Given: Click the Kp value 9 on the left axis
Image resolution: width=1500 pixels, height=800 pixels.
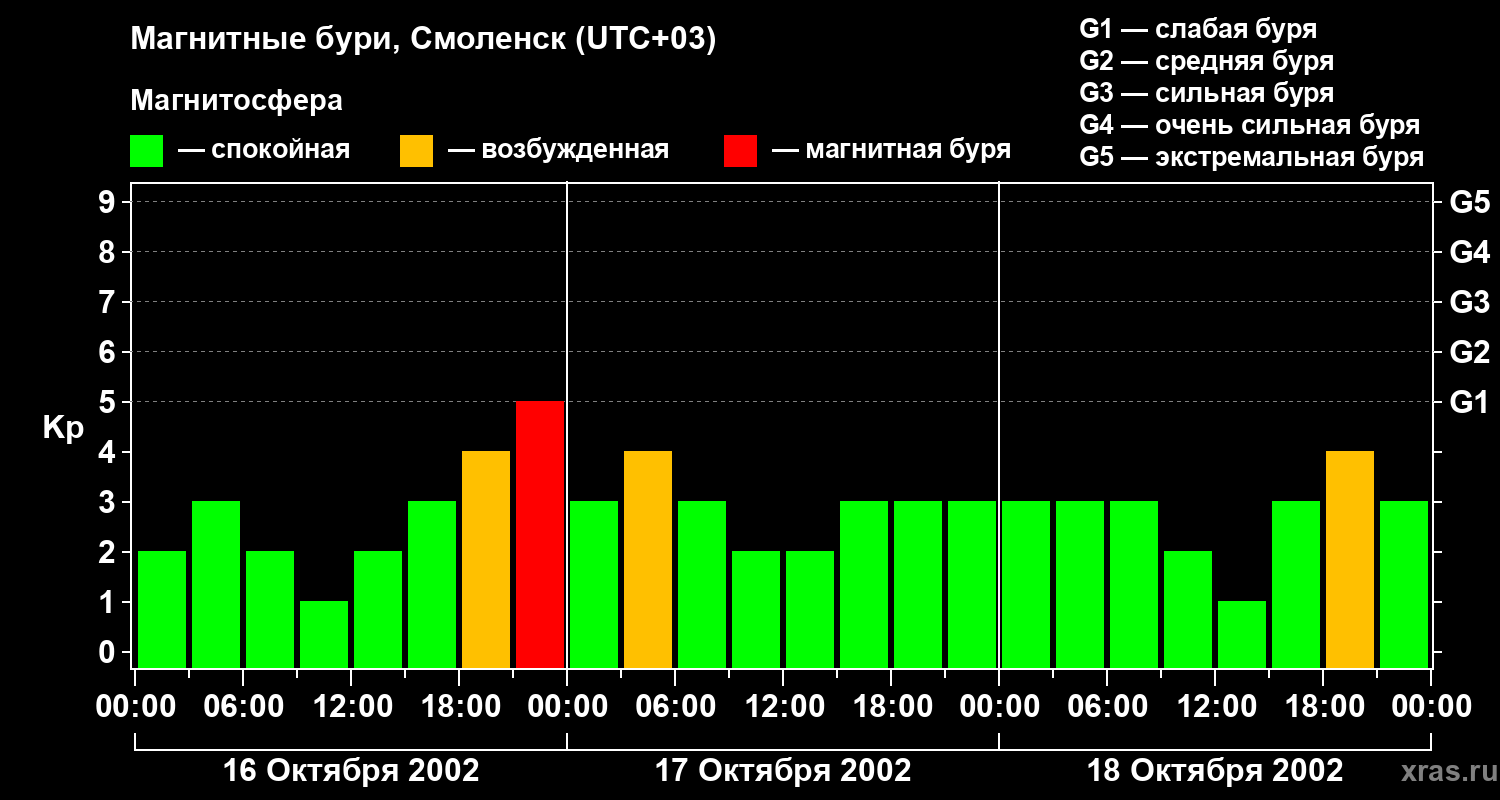Looking at the screenshot, I should click(x=108, y=203).
